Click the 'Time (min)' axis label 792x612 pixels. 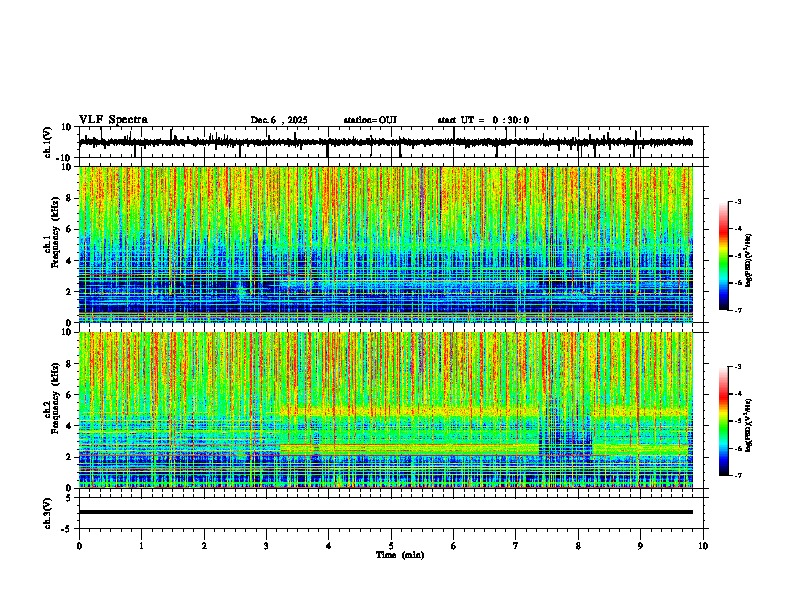[400, 555]
